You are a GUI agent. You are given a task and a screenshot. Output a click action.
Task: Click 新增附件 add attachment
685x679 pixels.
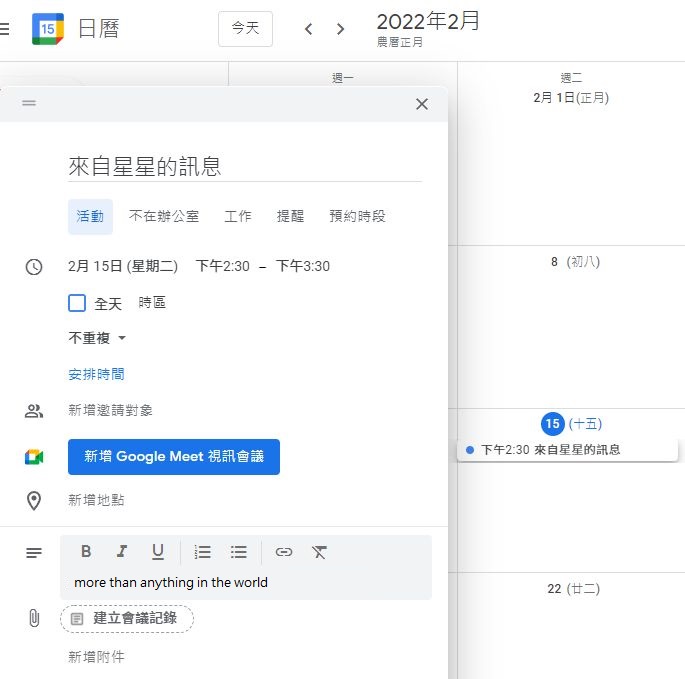tap(96, 657)
